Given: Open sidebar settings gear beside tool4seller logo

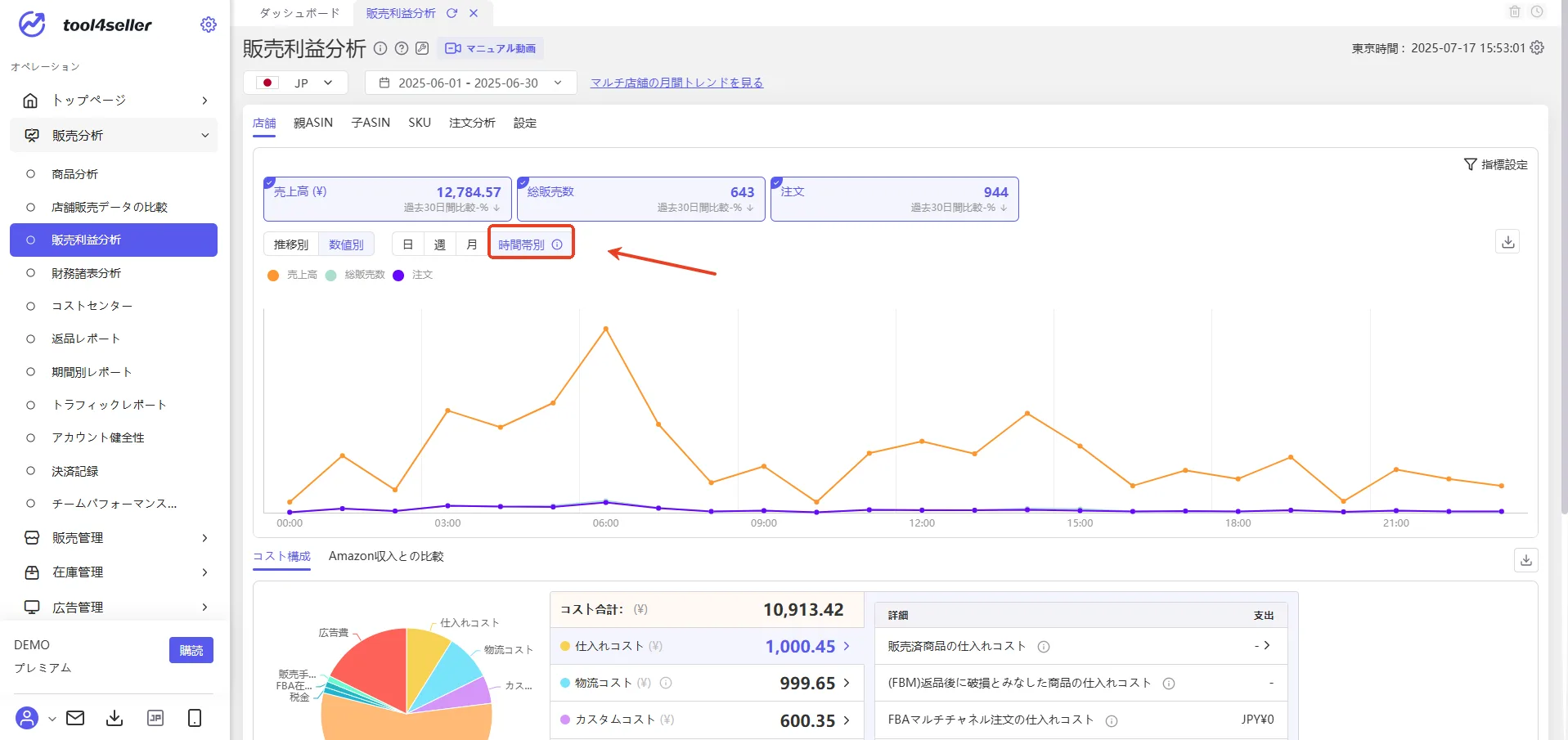Looking at the screenshot, I should pyautogui.click(x=209, y=25).
